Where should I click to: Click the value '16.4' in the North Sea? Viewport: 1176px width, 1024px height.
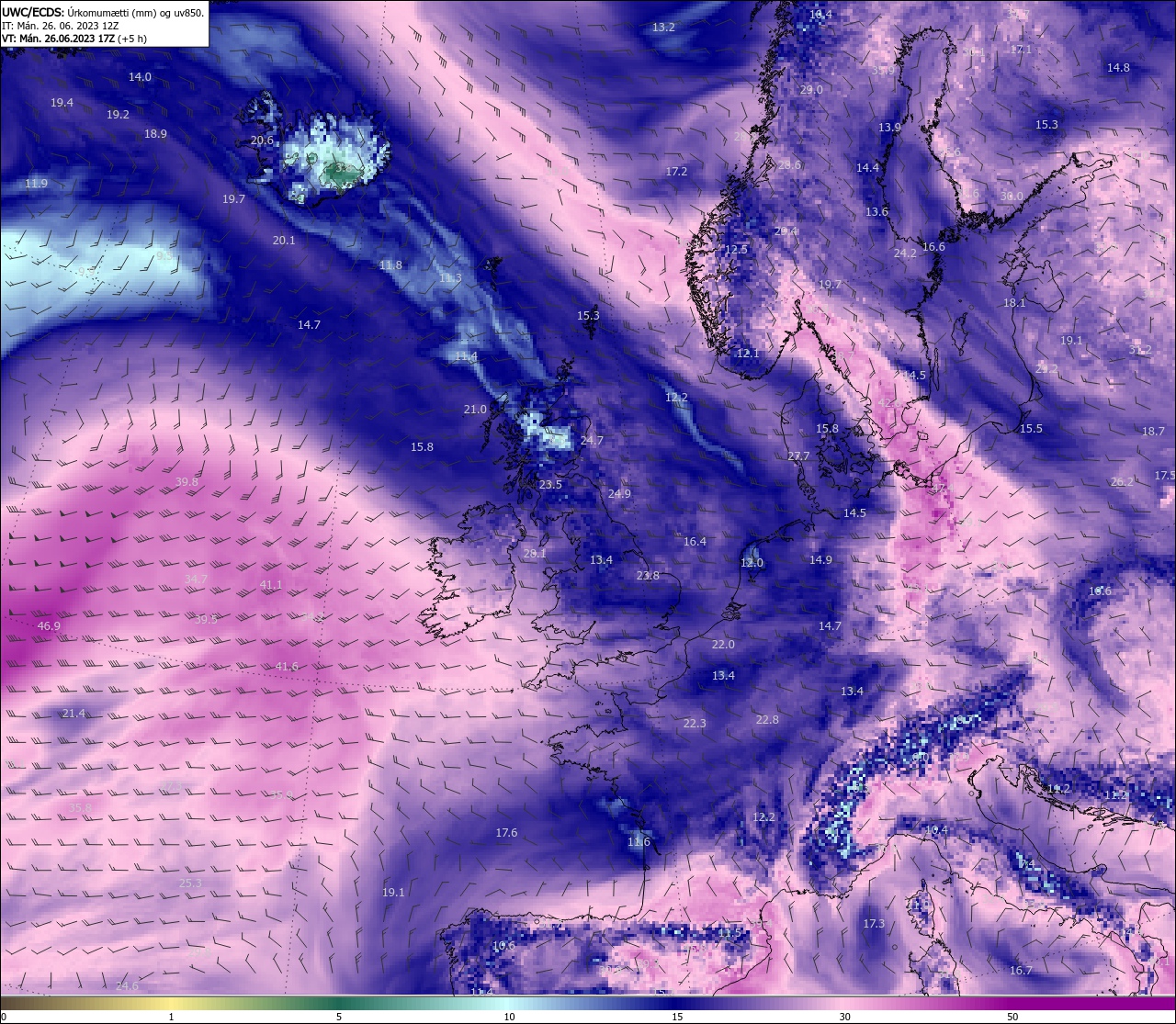[695, 542]
